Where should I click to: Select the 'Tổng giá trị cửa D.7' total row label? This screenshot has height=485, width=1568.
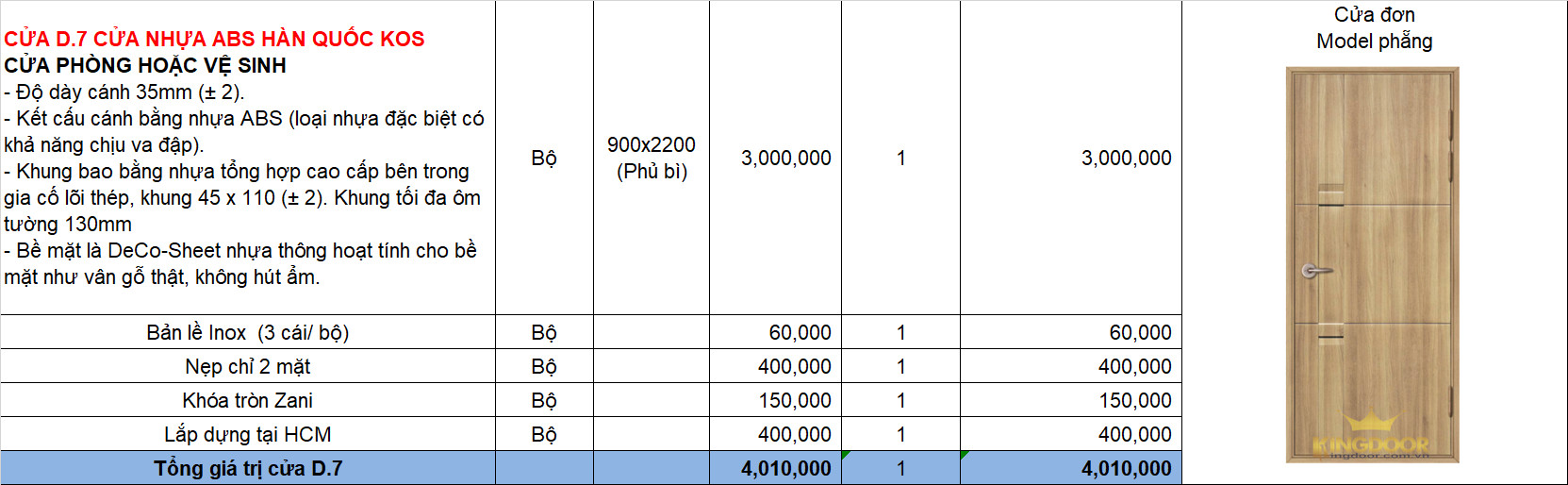click(x=247, y=468)
